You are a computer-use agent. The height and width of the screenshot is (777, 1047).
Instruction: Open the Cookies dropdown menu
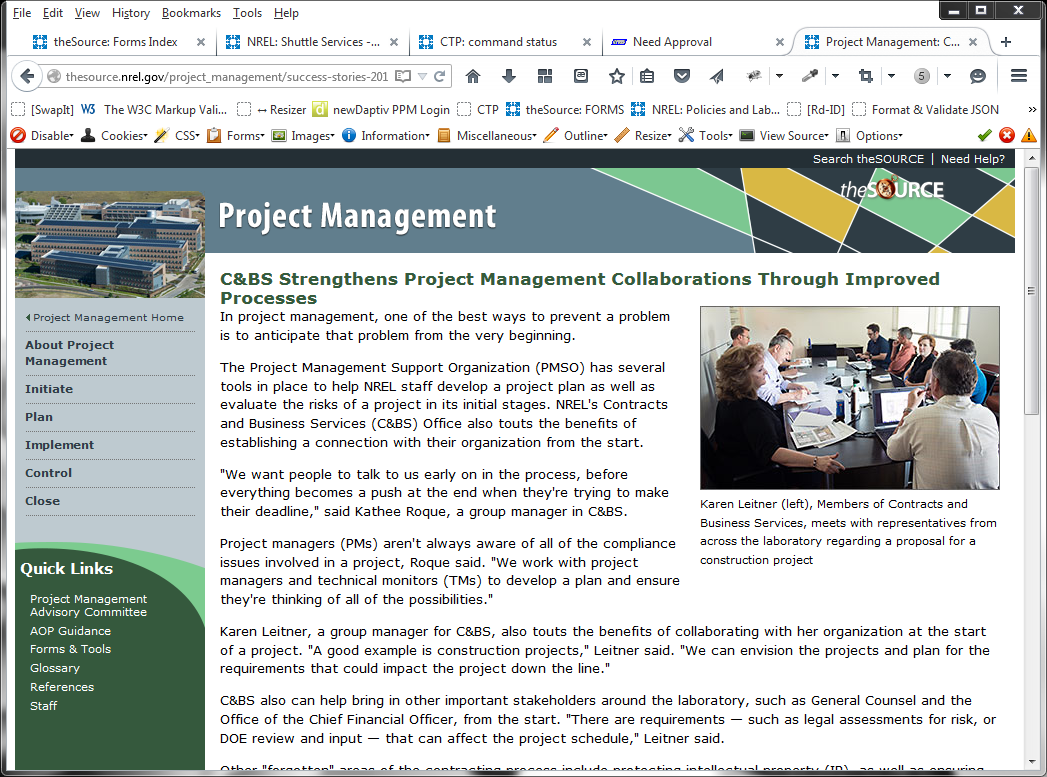[114, 136]
